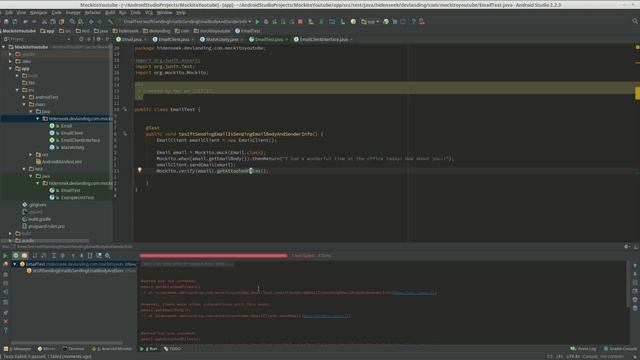Image resolution: width=640 pixels, height=360 pixels.
Task: Toggle sort by duration in Run toolbar
Action: click(x=44, y=256)
